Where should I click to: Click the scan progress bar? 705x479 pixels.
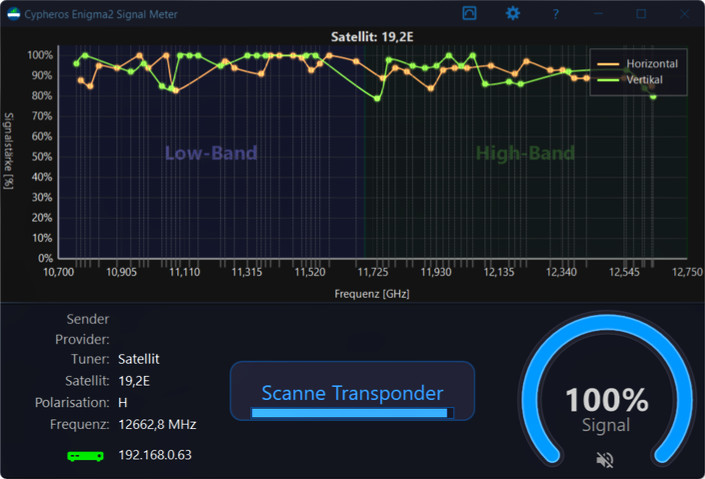352,413
